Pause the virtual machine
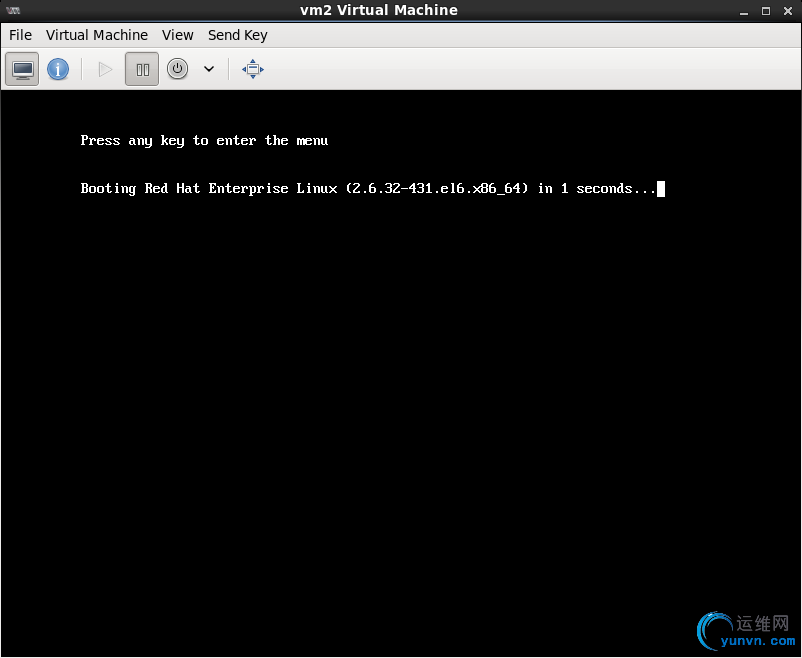 click(142, 69)
